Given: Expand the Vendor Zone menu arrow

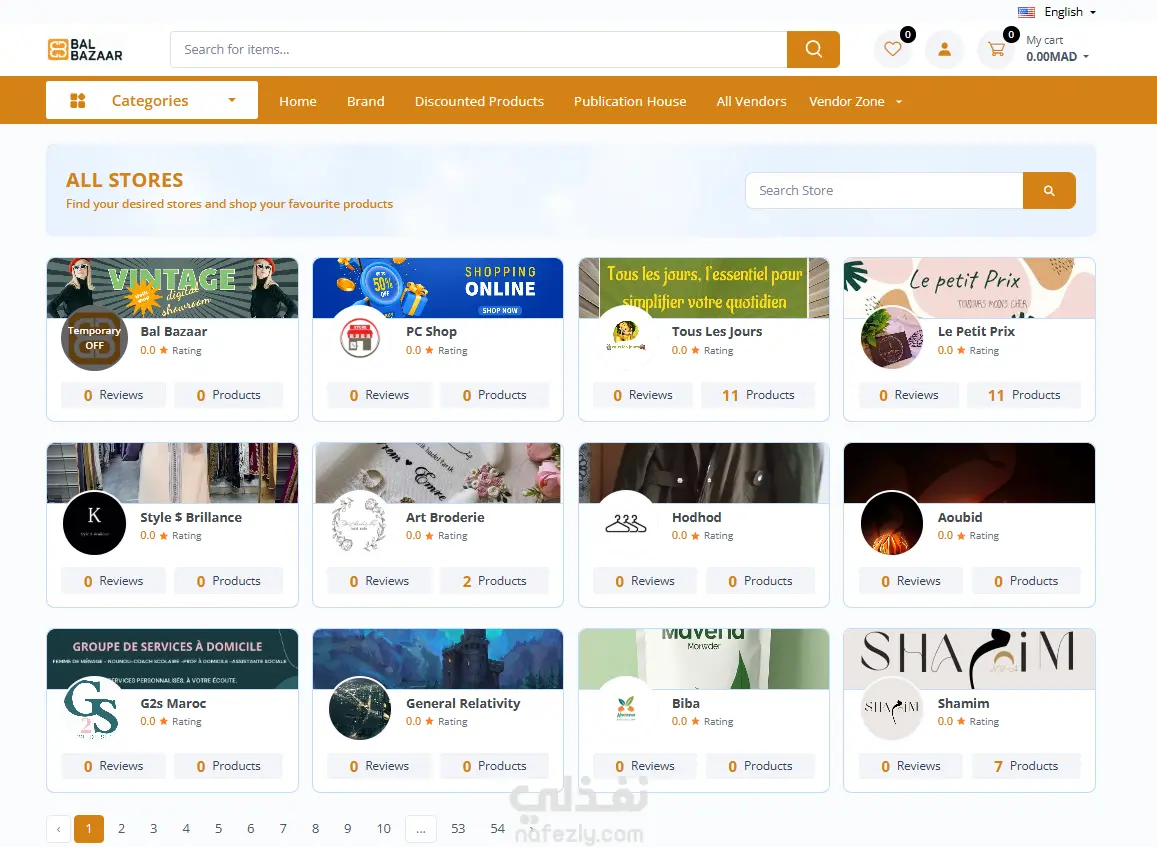Looking at the screenshot, I should 899,102.
